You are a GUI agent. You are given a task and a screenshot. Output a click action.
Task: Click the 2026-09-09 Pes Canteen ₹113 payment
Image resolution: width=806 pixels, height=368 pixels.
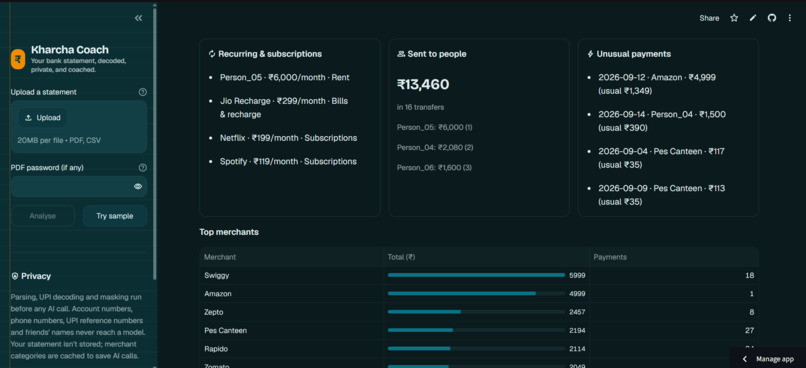click(x=662, y=195)
